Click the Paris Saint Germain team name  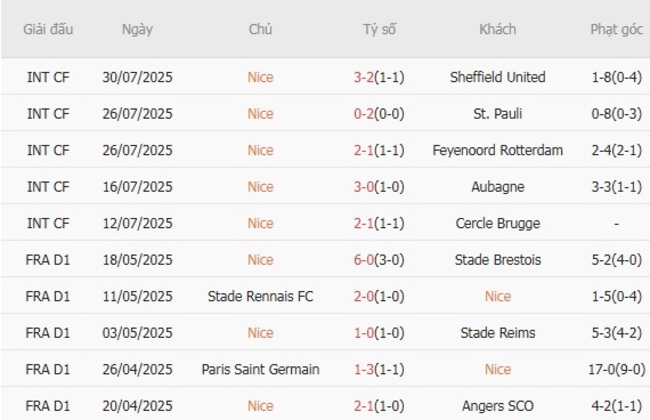tap(260, 369)
